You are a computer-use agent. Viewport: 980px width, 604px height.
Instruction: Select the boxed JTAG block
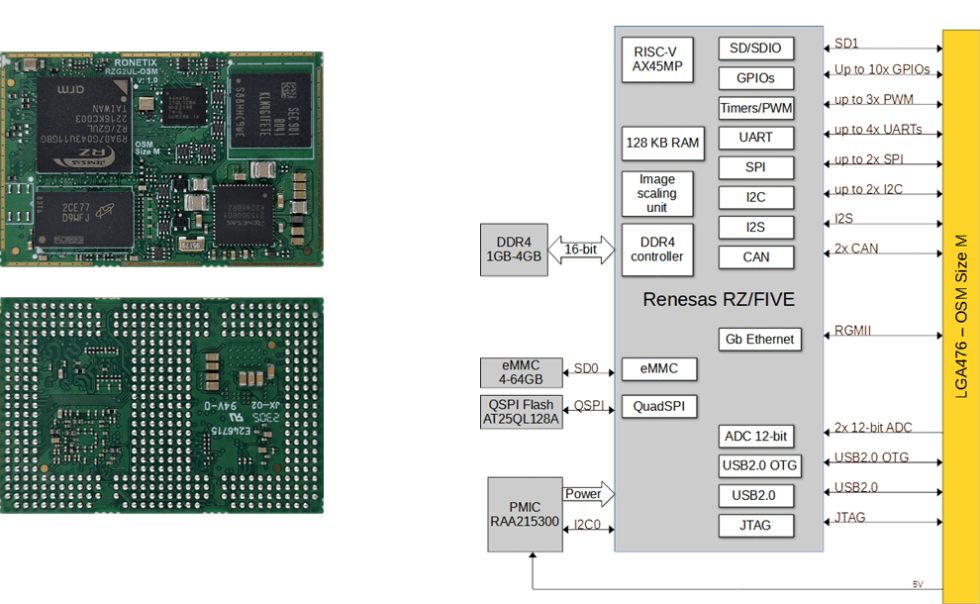coord(756,526)
